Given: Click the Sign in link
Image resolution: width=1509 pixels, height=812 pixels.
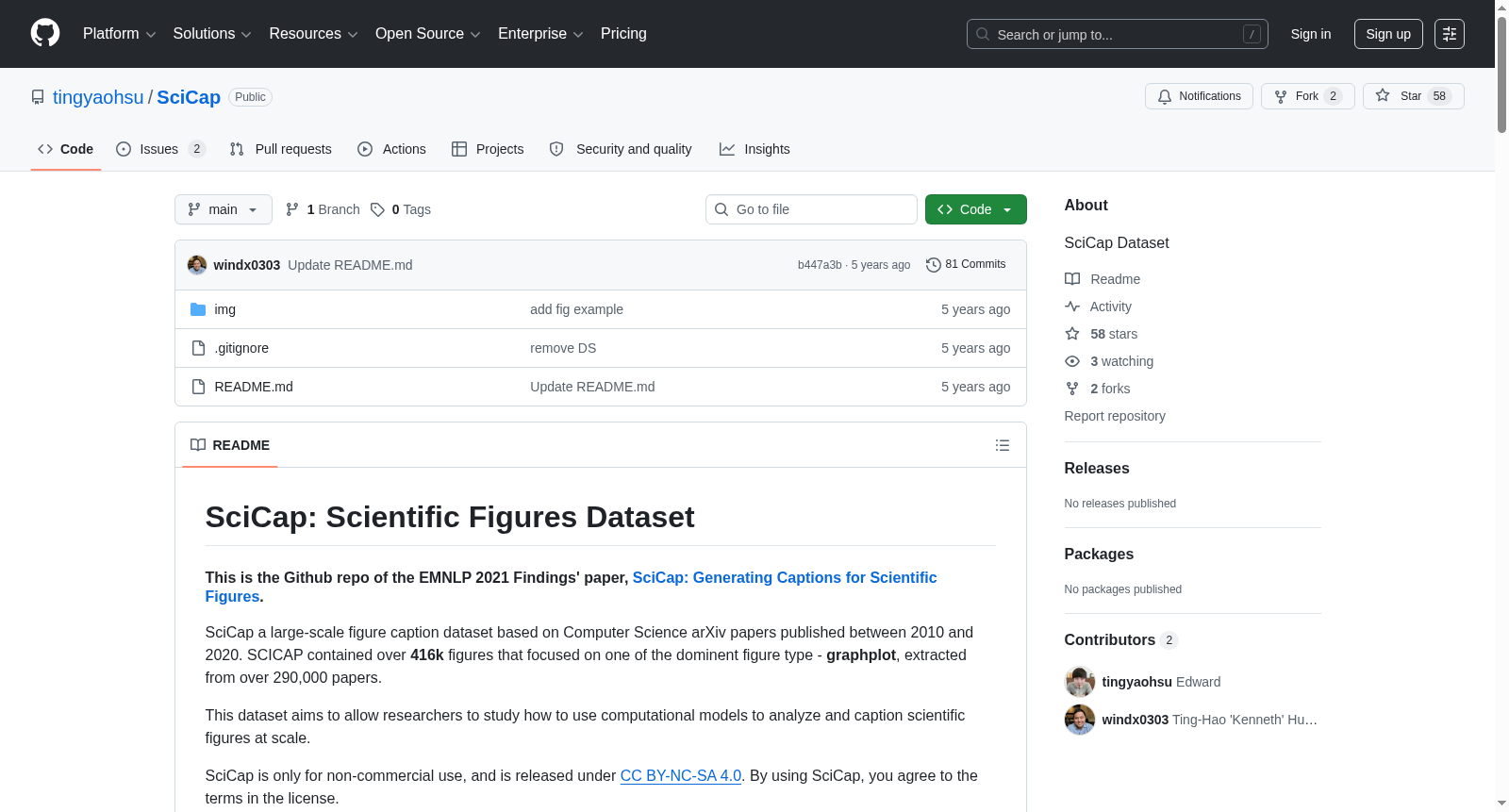Looking at the screenshot, I should (x=1311, y=34).
